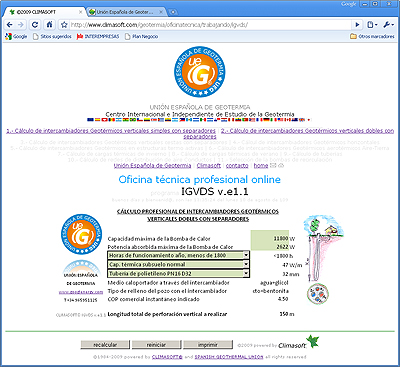Open the Sitios sugeridos bookmark
This screenshot has height=367, width=400.
pos(52,36)
